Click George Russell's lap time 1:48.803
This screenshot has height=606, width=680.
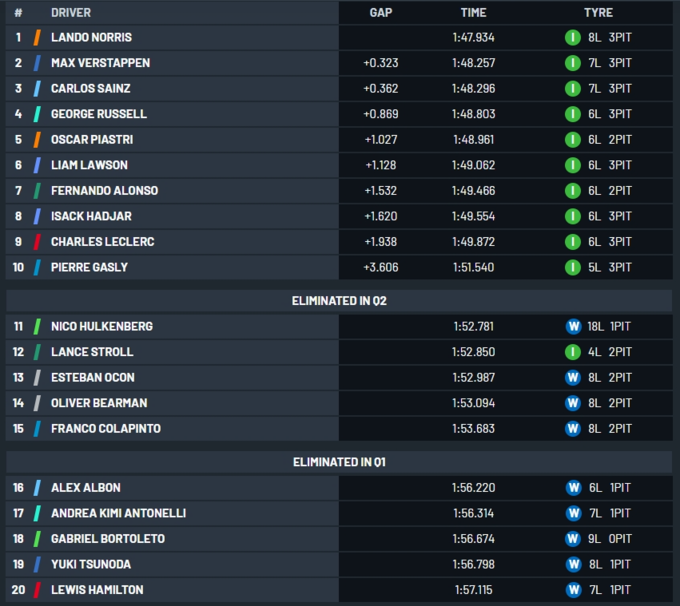[473, 114]
